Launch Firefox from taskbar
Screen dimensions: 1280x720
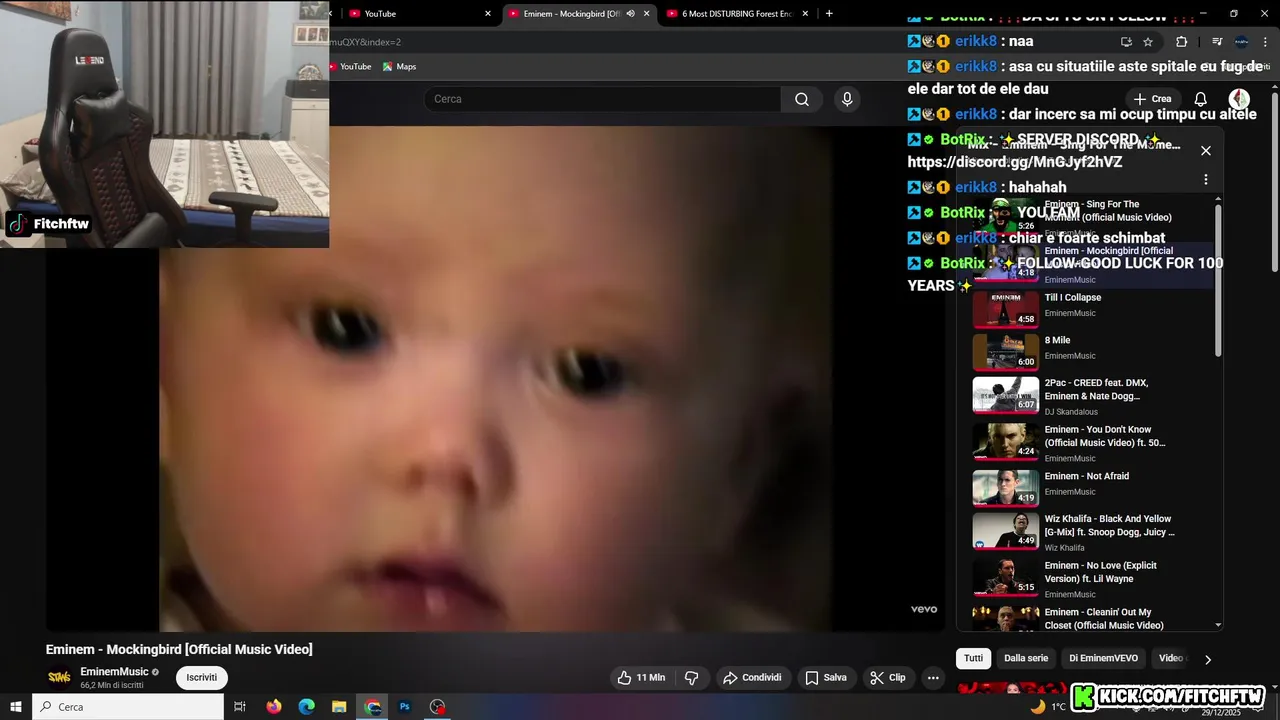coord(274,707)
